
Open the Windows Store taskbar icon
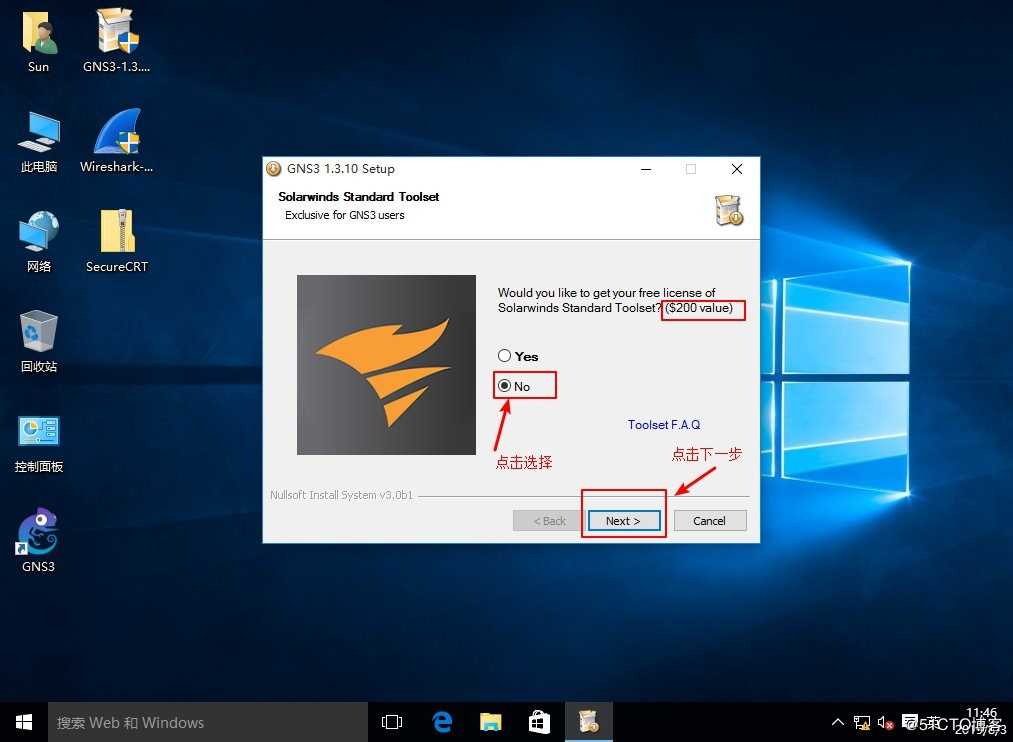tap(539, 722)
